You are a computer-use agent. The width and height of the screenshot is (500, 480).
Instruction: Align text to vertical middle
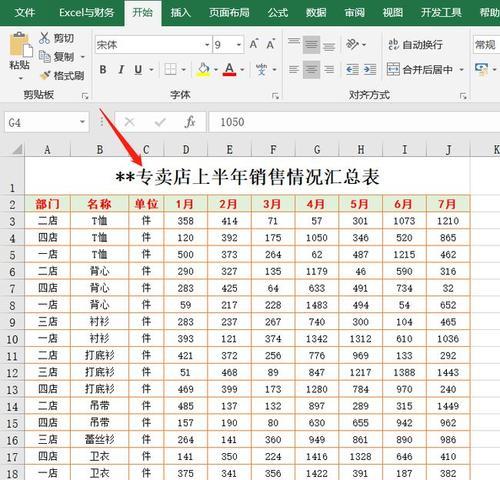311,45
